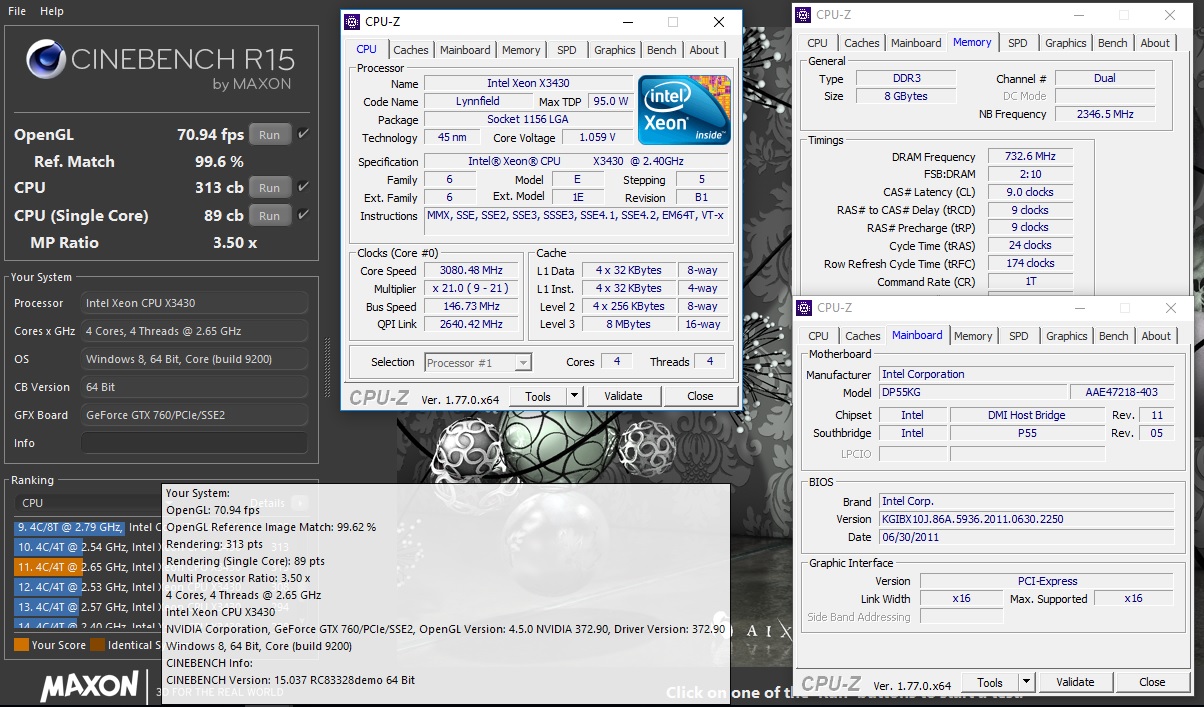Click the DRAM Frequency value 732.6 MHz

point(1030,157)
